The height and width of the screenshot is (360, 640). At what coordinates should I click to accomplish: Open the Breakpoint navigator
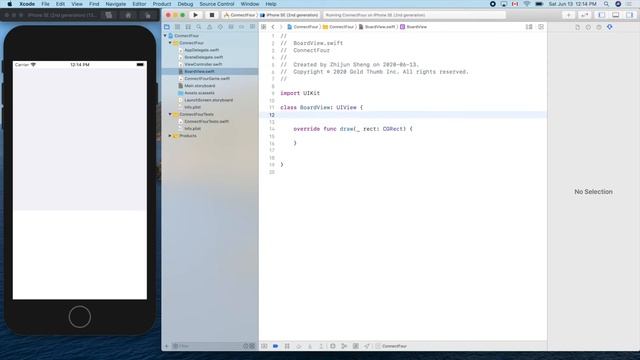point(242,27)
